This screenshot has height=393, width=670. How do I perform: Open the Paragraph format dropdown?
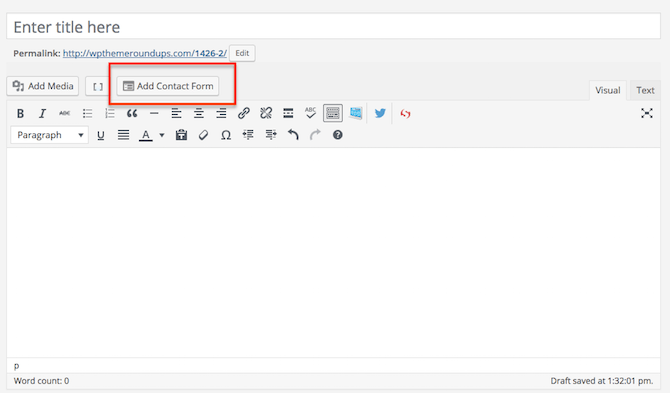click(50, 135)
